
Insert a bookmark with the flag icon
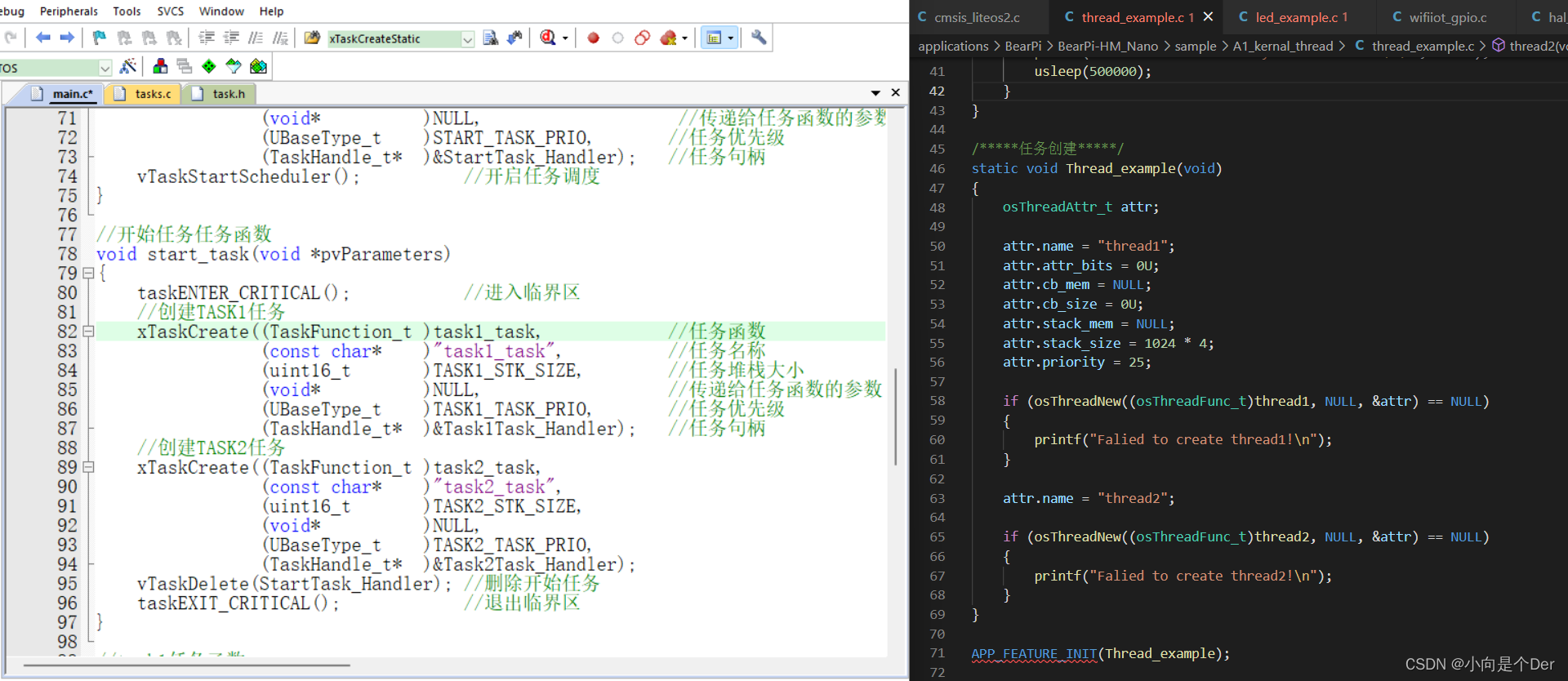[100, 38]
